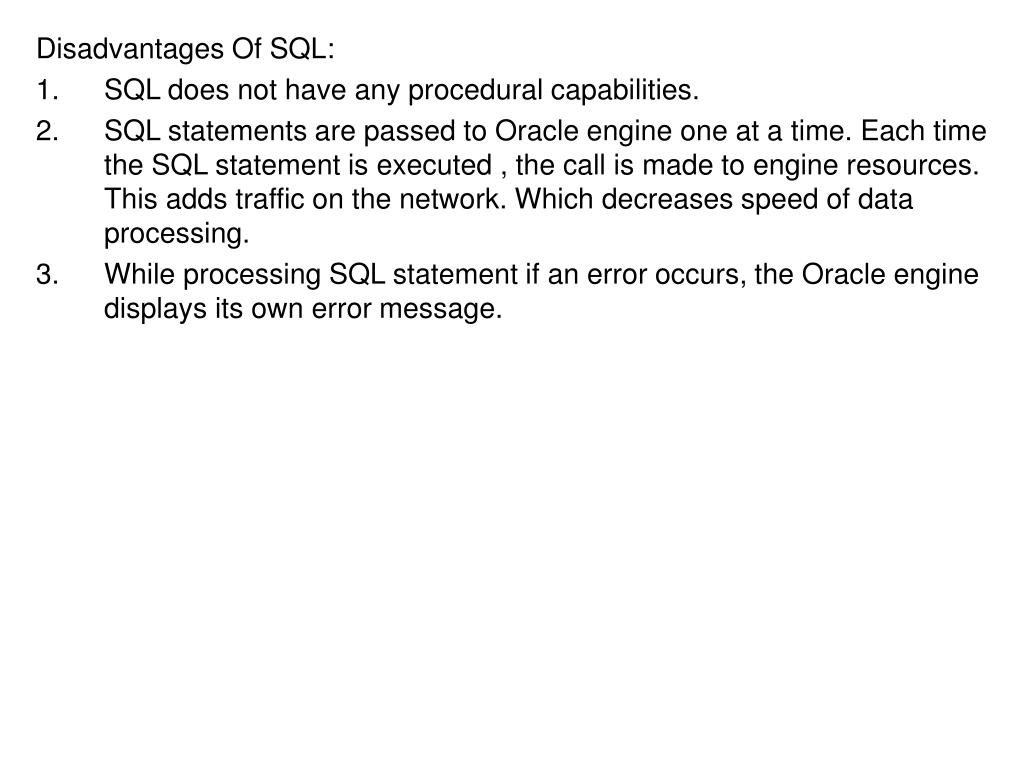This screenshot has width=1024, height=768.
Task: Click the phrase 'Which decreases speed of data'
Action: [714, 199]
